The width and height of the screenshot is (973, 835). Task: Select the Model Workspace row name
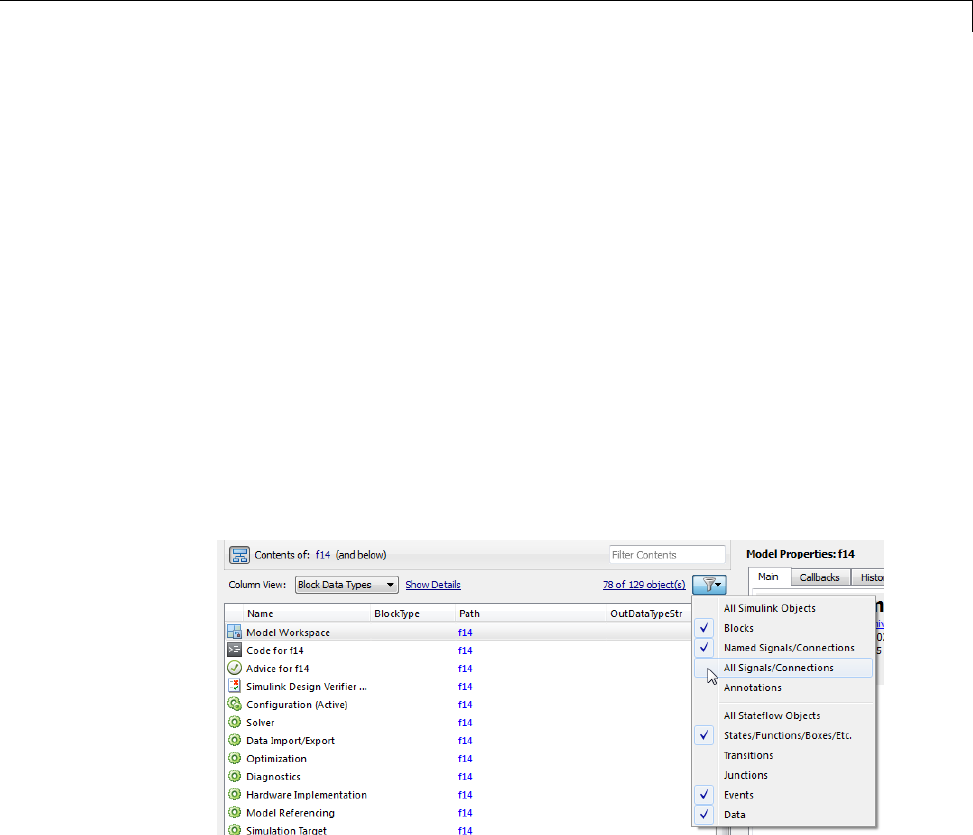288,632
